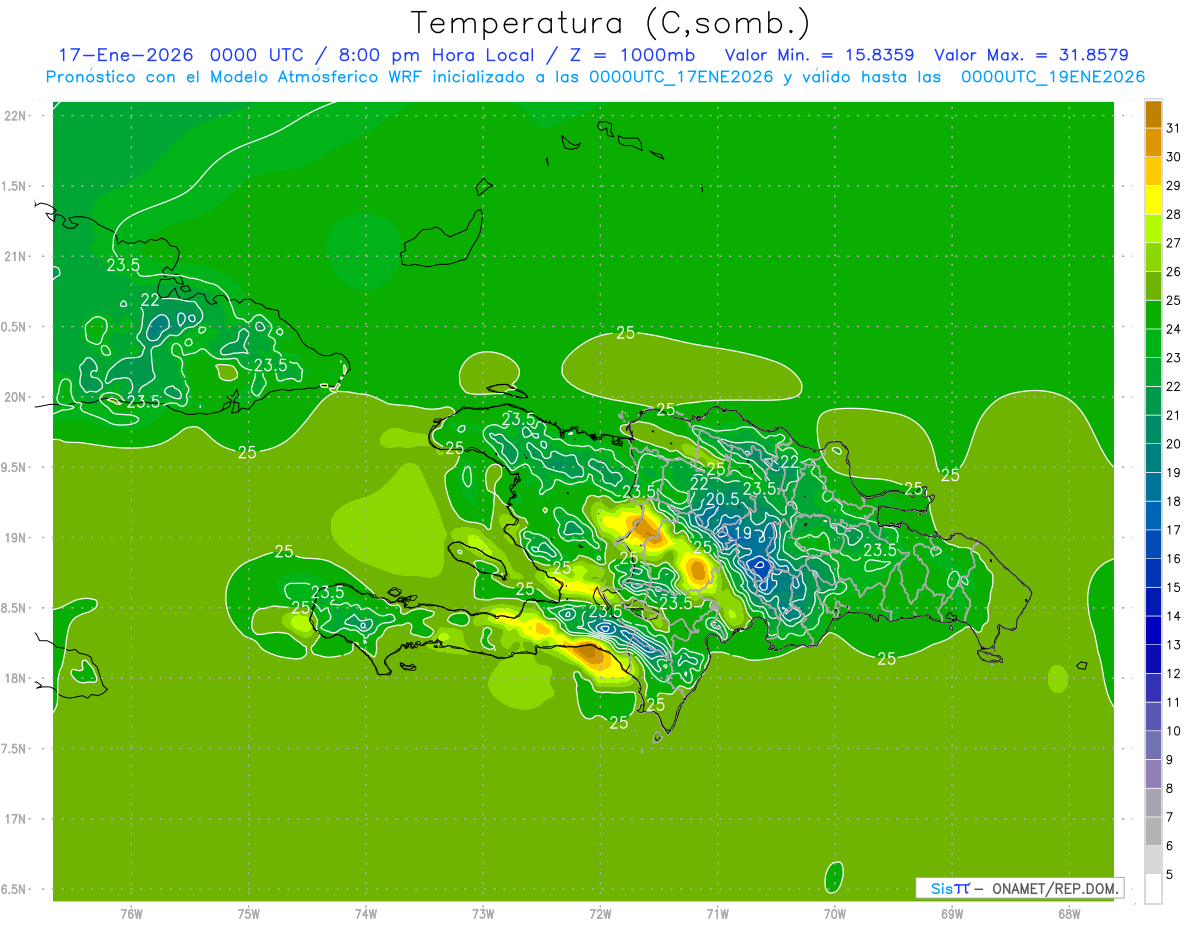Click the darkest orange swatch above legend 31
The height and width of the screenshot is (927, 1200).
[x=1153, y=115]
